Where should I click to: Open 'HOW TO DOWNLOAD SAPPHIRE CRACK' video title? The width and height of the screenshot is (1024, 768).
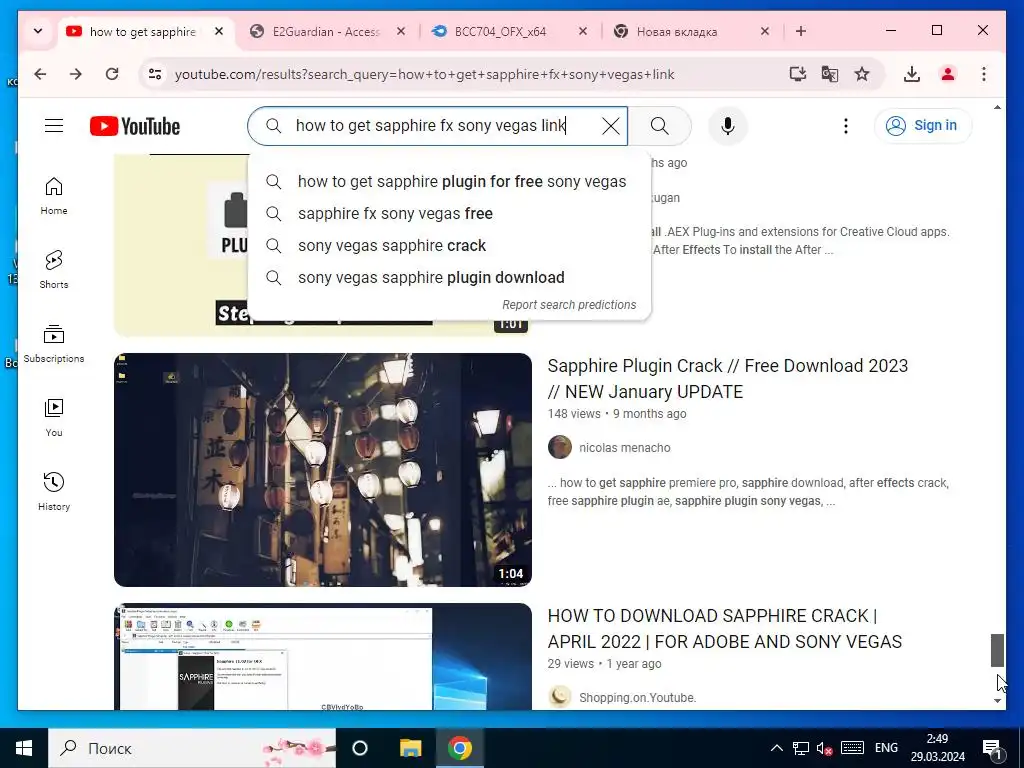[x=724, y=629]
